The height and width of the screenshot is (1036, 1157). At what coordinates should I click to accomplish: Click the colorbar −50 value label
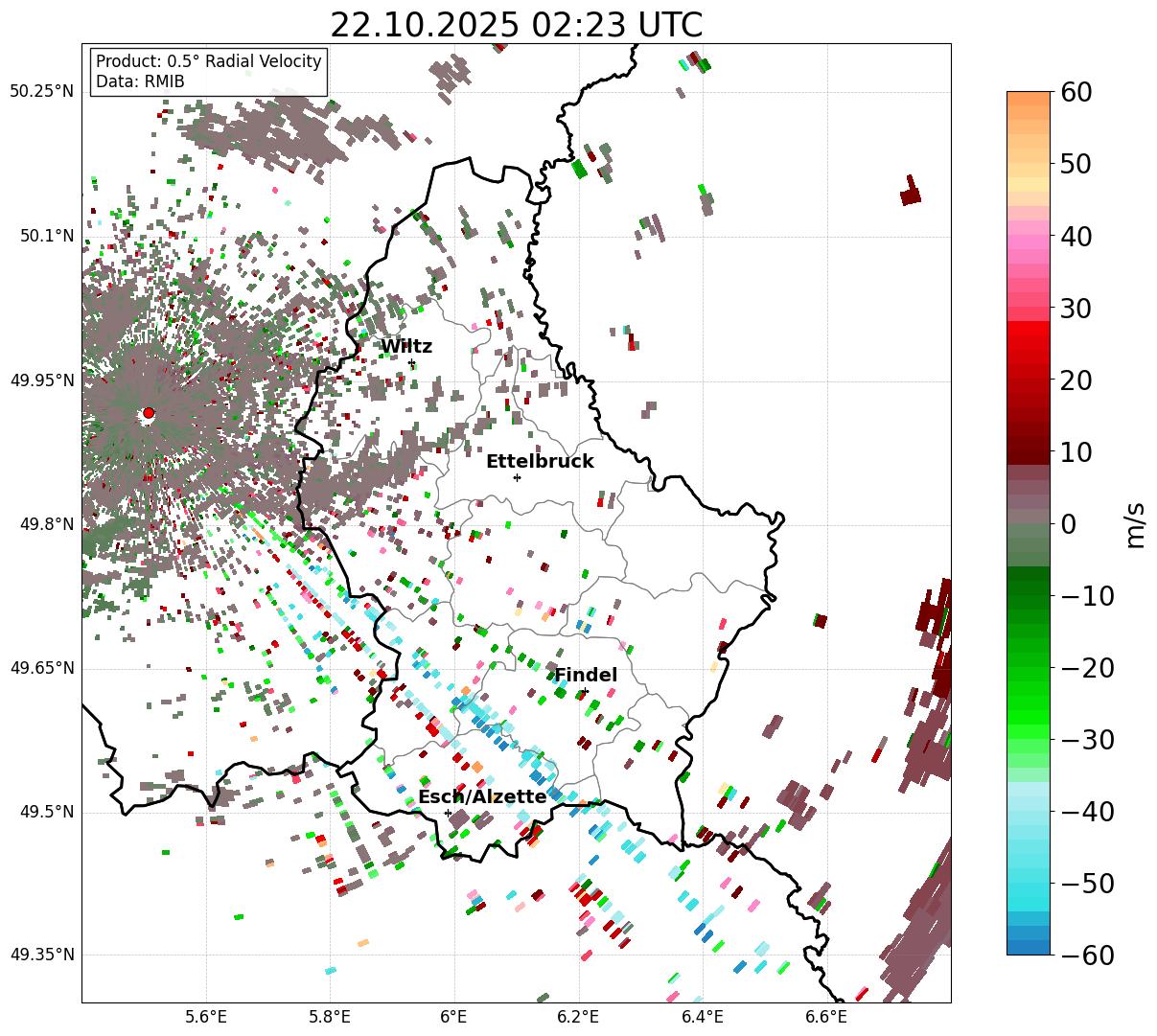[x=1087, y=883]
